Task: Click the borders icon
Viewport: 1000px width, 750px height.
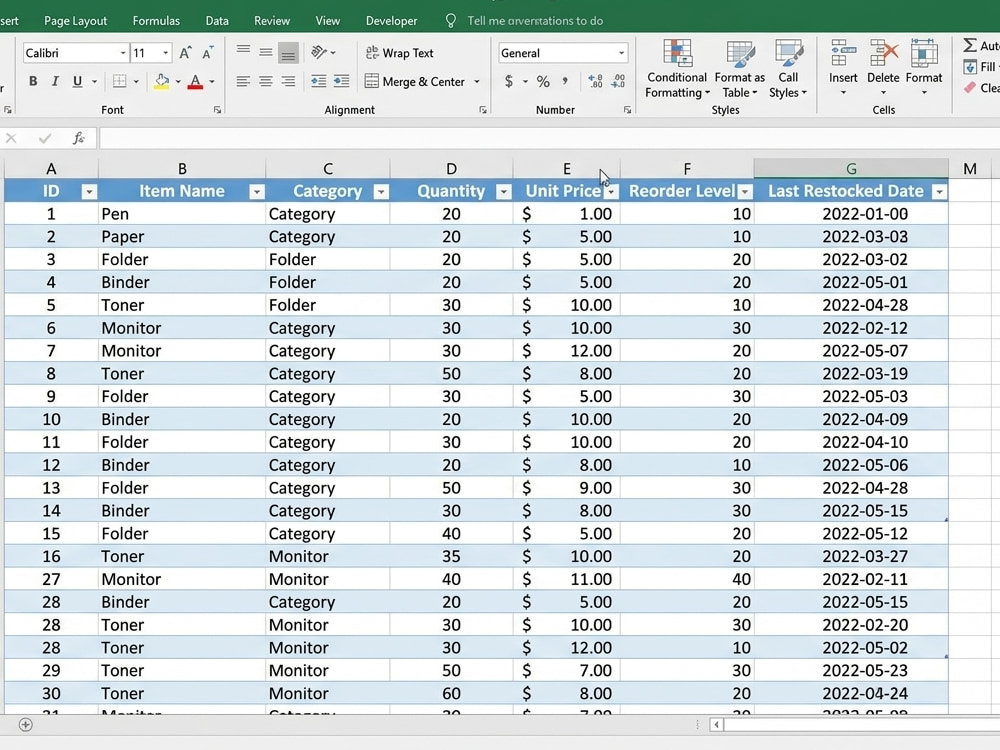Action: pyautogui.click(x=119, y=81)
